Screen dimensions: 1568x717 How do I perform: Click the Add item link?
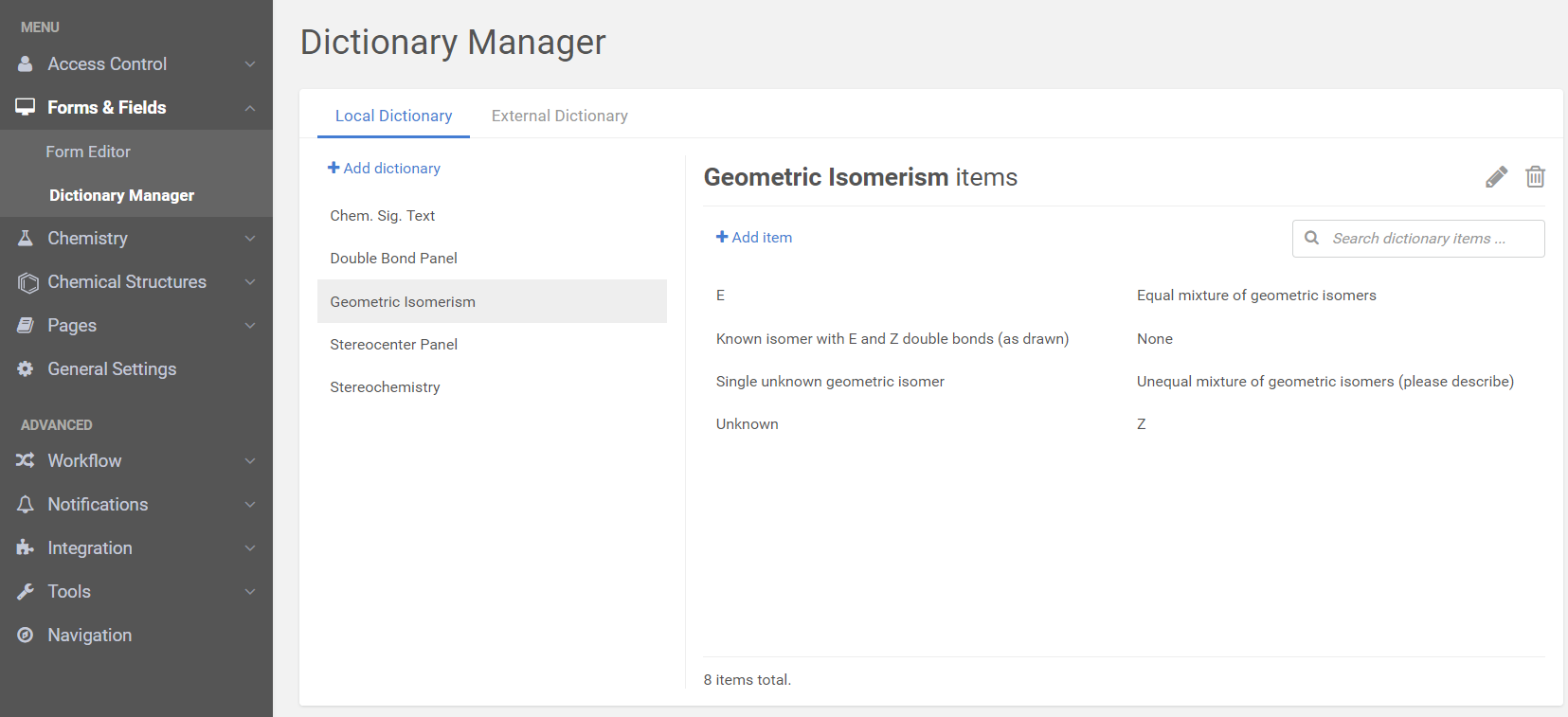(x=754, y=237)
